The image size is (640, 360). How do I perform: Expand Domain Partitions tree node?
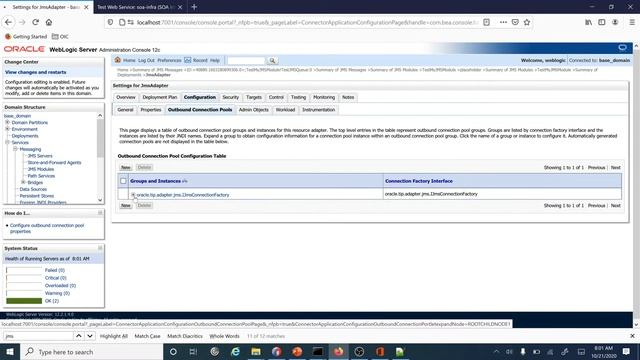coord(7,122)
